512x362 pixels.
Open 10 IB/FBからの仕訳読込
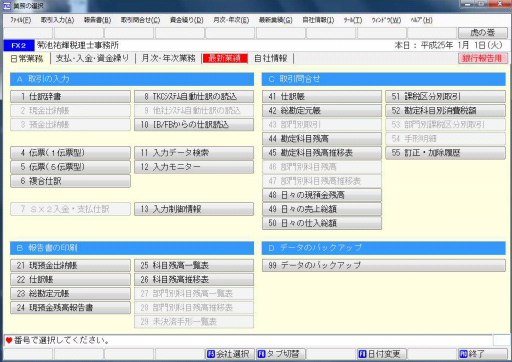[194, 125]
